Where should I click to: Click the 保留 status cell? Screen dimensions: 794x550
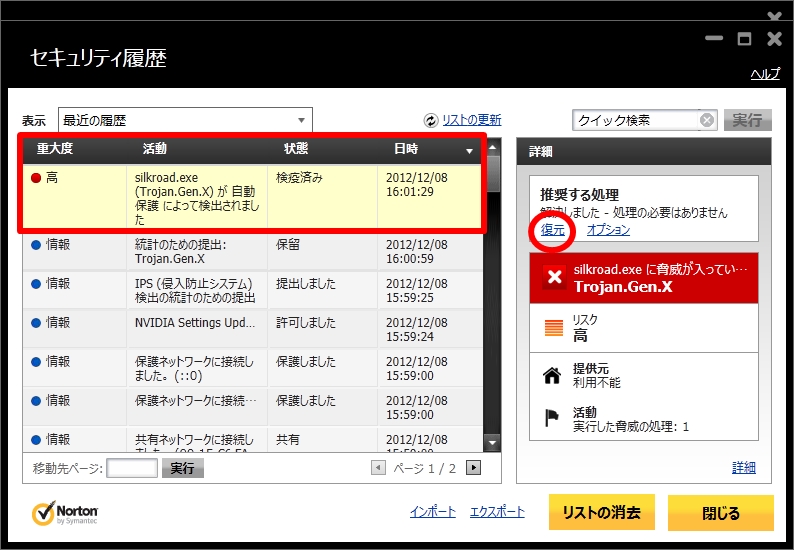[x=288, y=245]
